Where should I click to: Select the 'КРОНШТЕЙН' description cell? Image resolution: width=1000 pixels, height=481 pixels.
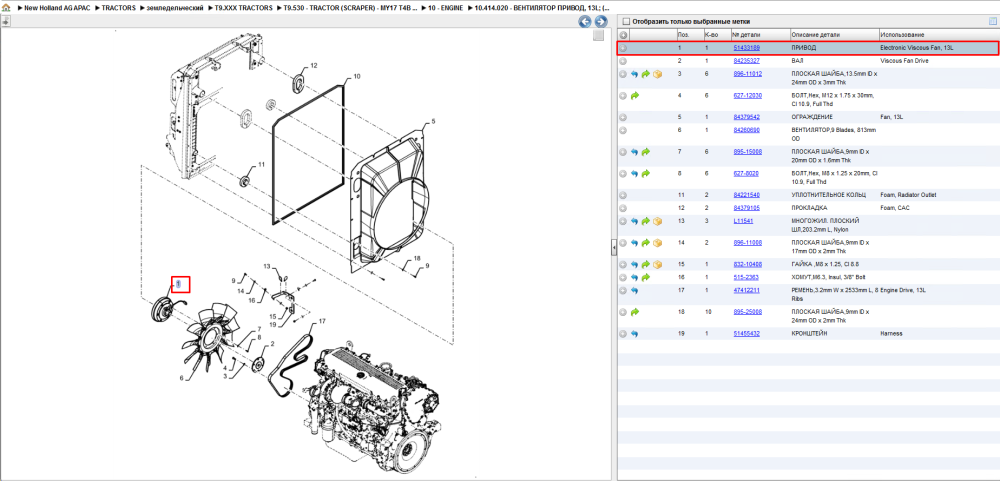(x=809, y=334)
